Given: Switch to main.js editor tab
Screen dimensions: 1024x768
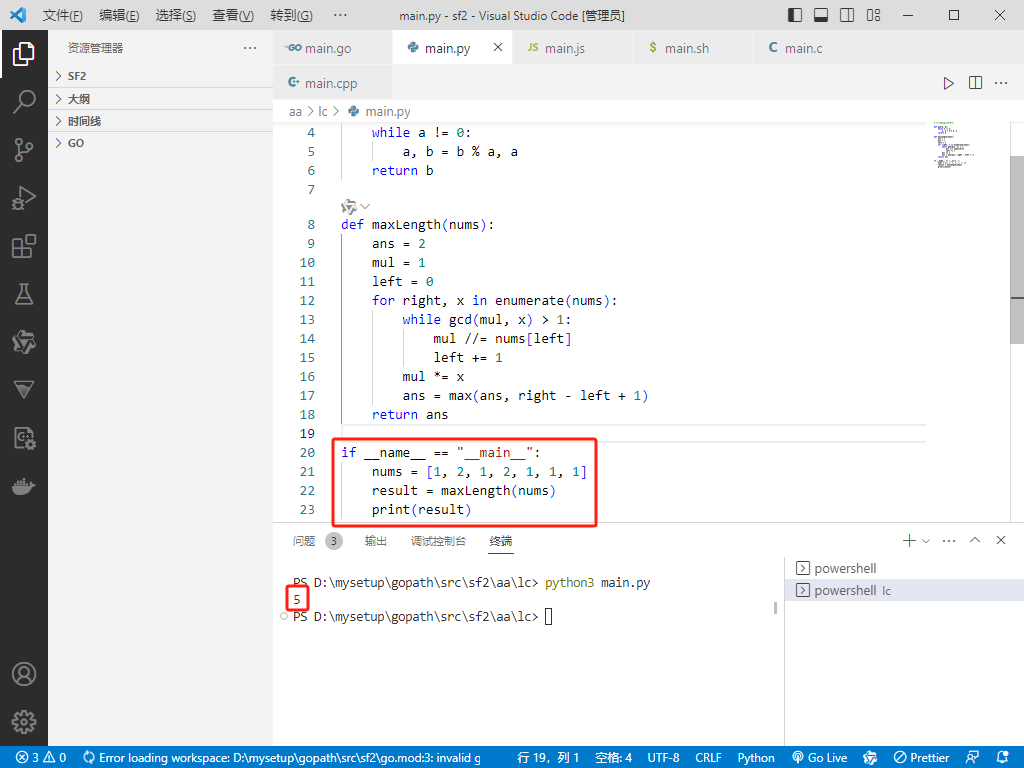Looking at the screenshot, I should (572, 48).
